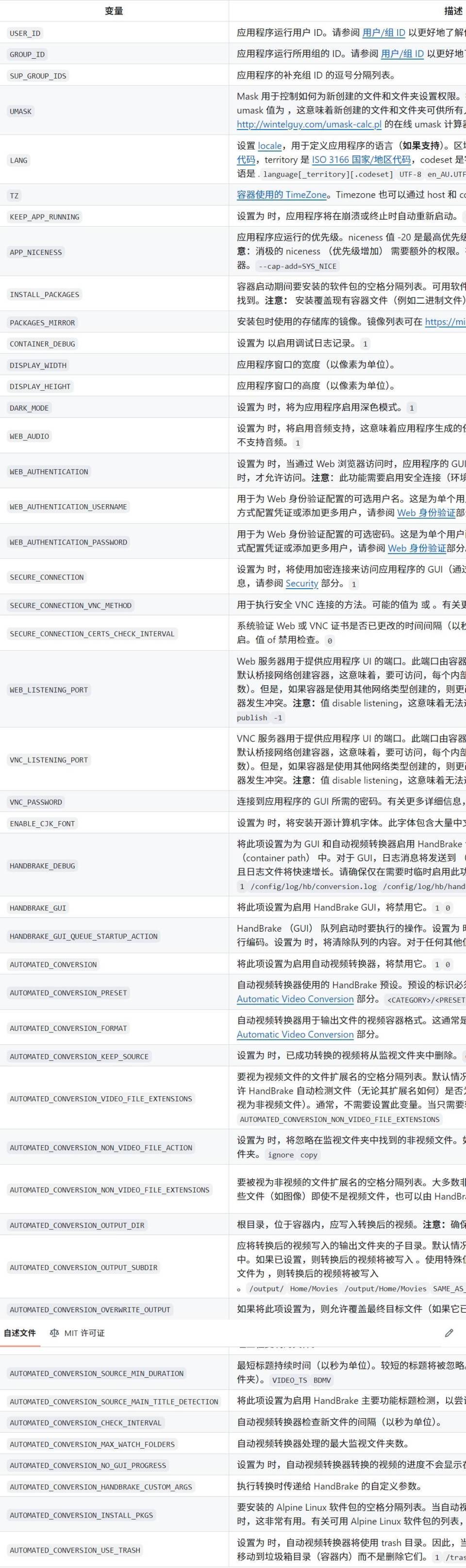Select AUTOMATED_CONVERSION_OUTPUT_DIR variable name
Viewport: 466px width, 1568px height.
coord(77,1225)
